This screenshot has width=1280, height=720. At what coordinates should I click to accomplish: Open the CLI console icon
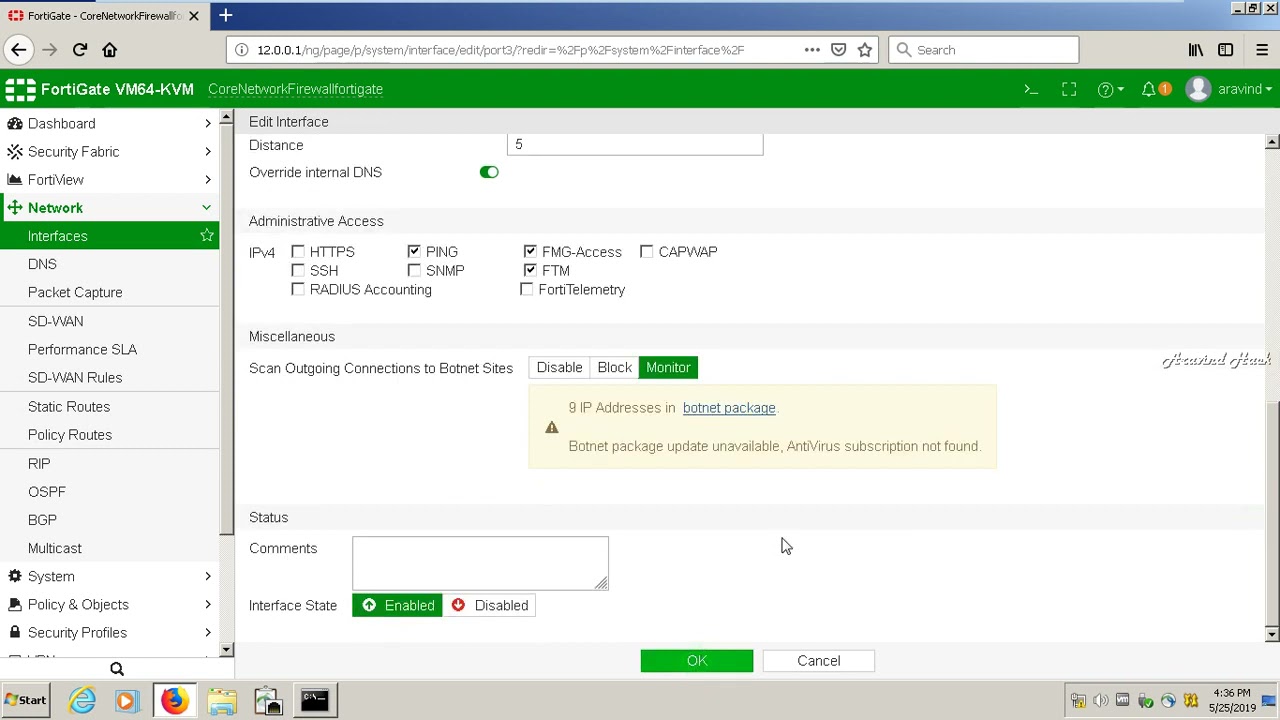pos(1031,89)
